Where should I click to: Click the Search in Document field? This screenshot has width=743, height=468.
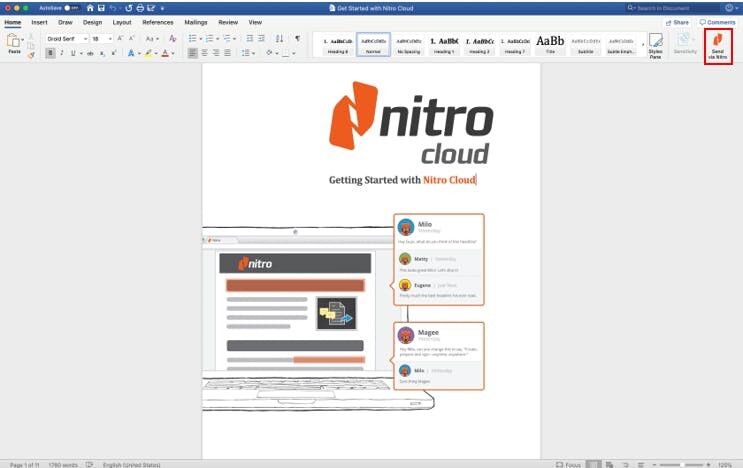click(672, 8)
